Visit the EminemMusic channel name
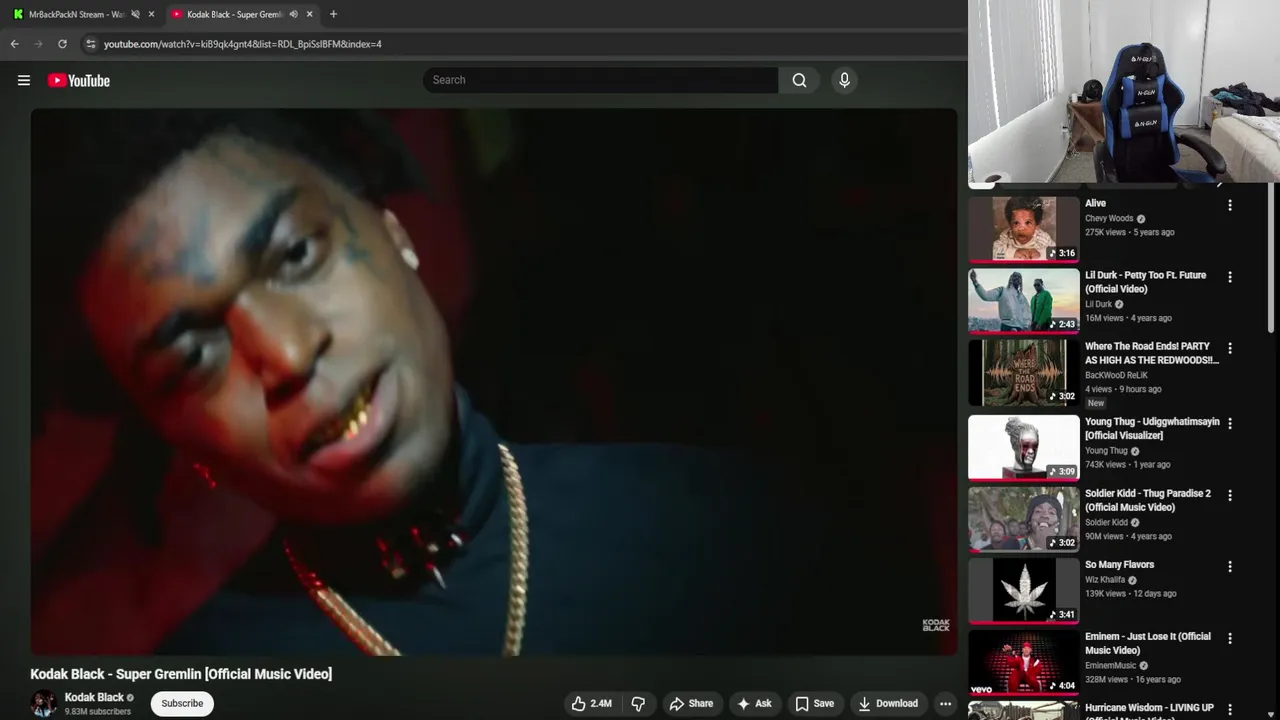Screen dimensions: 1280x720 click(x=1110, y=666)
